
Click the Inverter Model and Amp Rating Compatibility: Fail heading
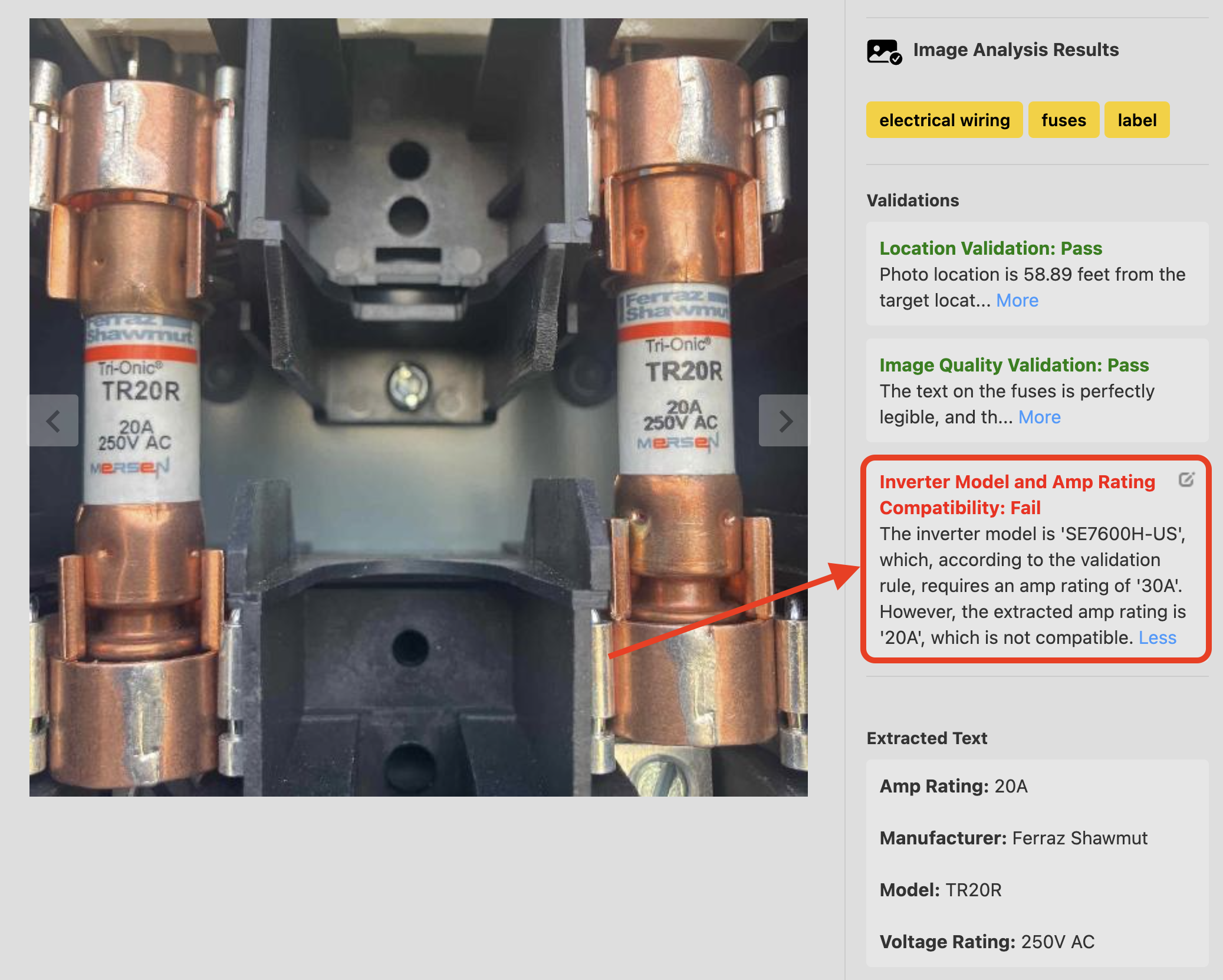click(1017, 494)
